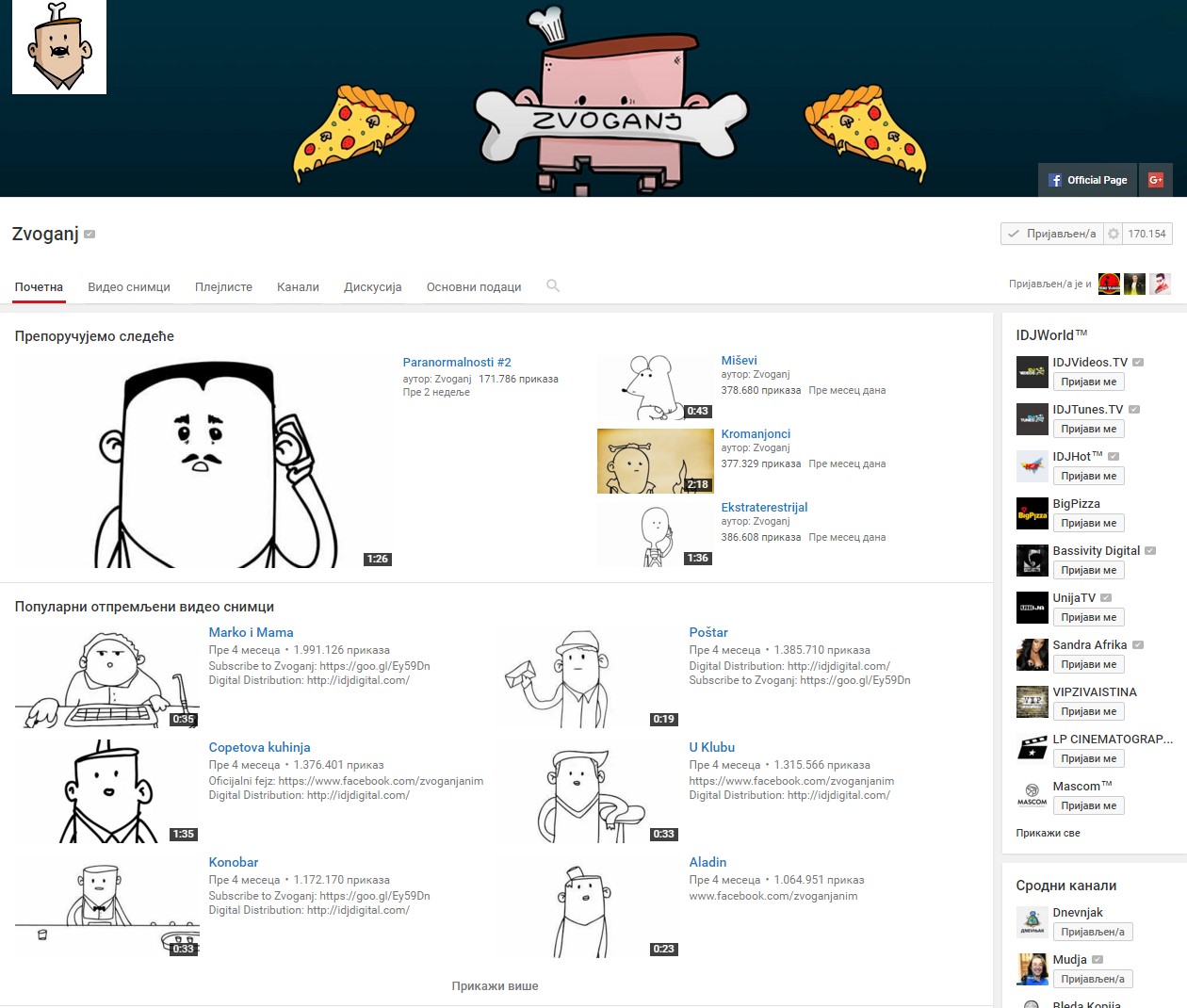The height and width of the screenshot is (1008, 1187).
Task: Open subscription settings gear icon
Action: coord(1113,234)
